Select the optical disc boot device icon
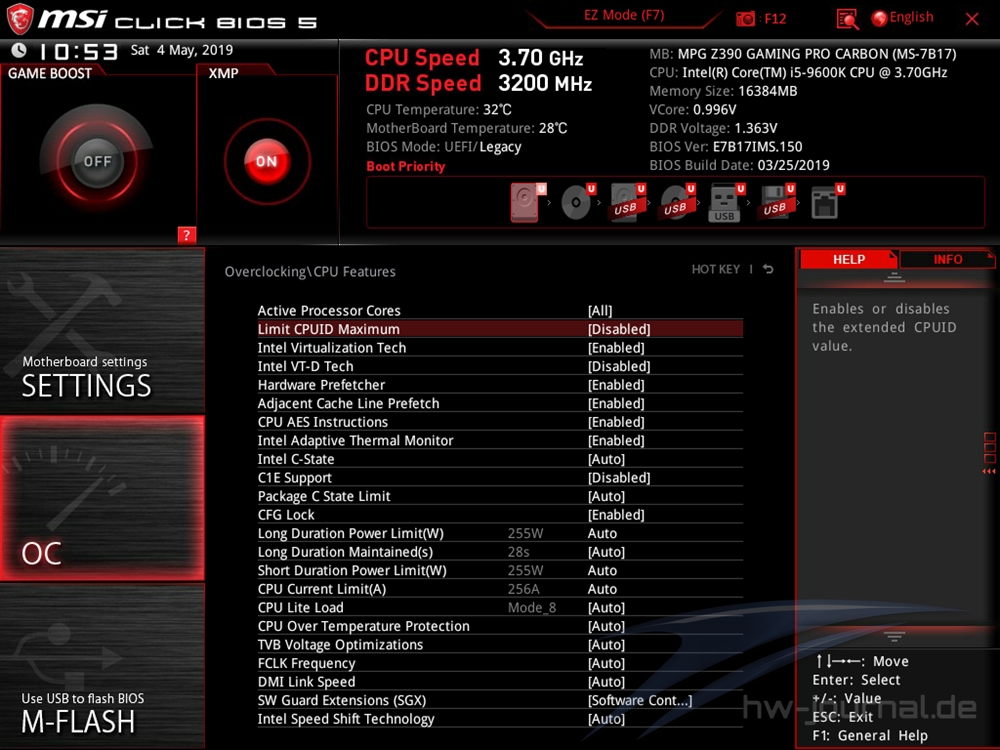The width and height of the screenshot is (1000, 750). click(576, 202)
